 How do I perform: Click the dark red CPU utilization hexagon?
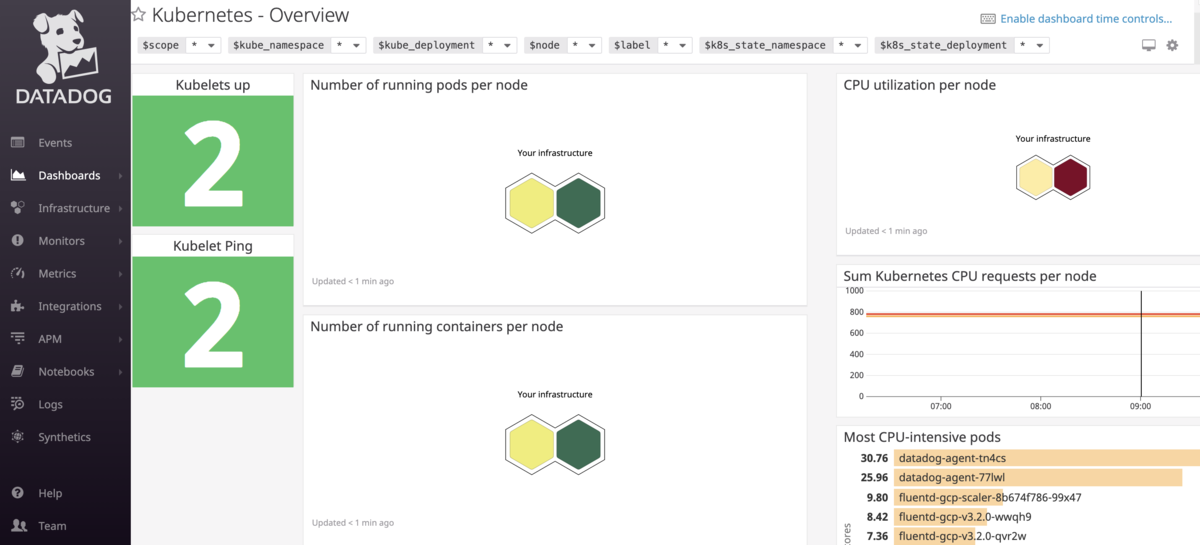[x=1071, y=178]
